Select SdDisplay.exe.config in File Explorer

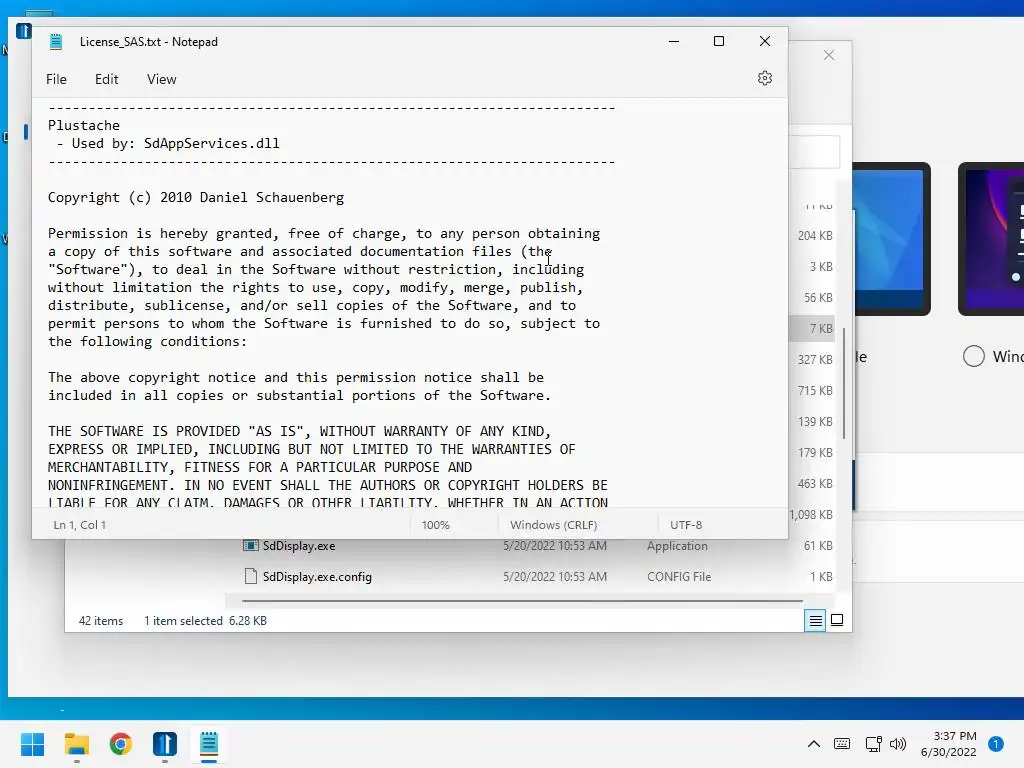pyautogui.click(x=317, y=577)
